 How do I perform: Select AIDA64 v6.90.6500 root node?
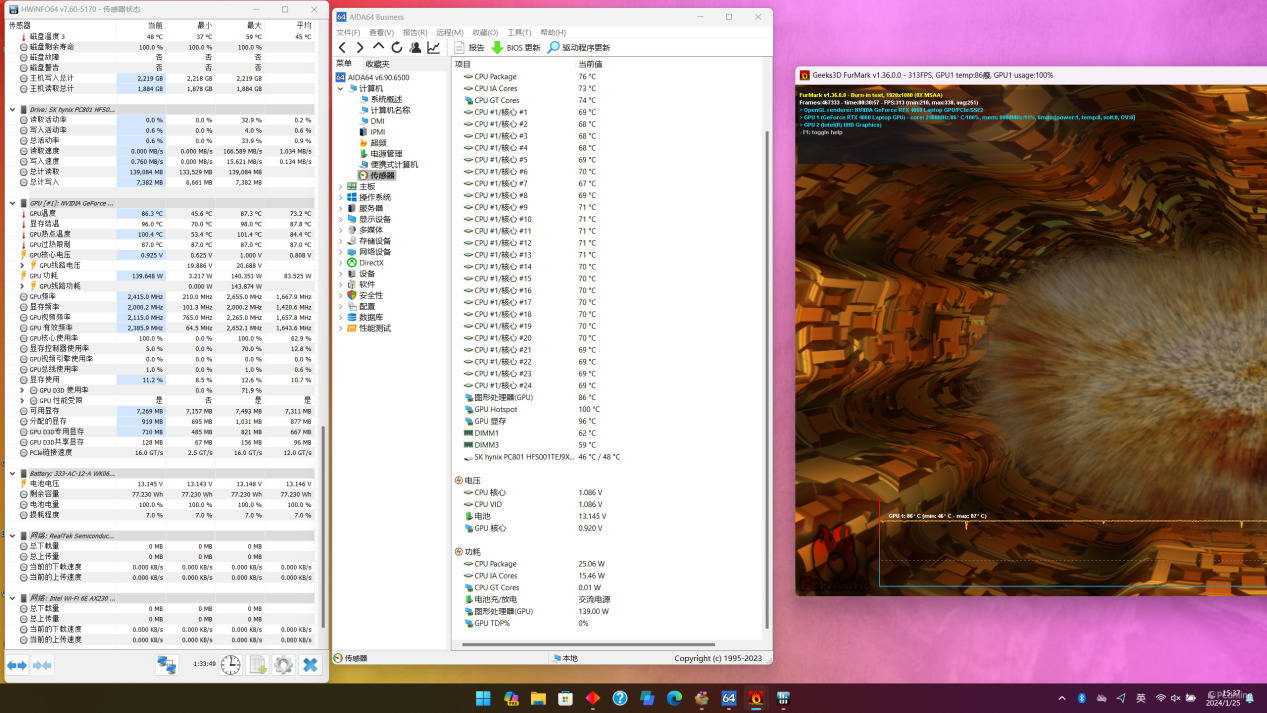point(378,77)
